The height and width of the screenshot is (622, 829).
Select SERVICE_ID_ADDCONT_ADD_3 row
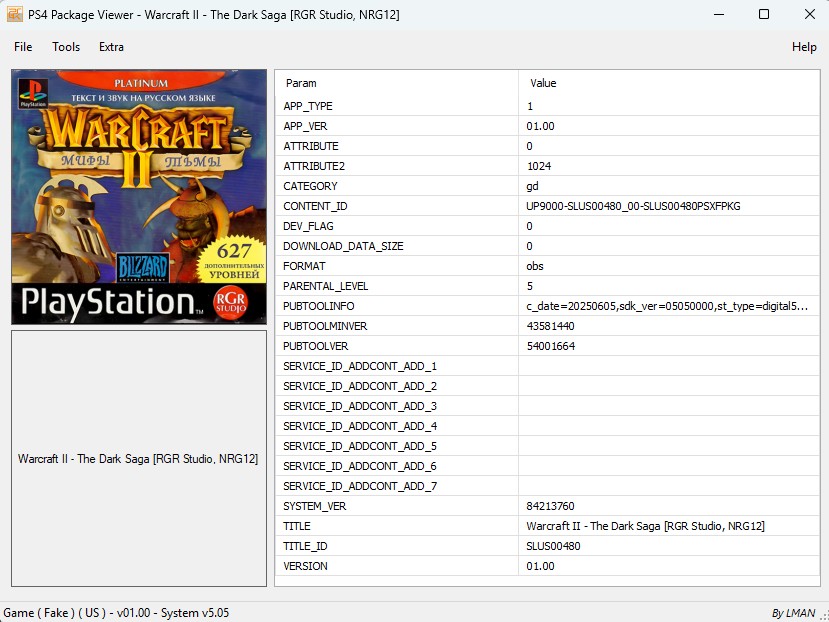[x=547, y=406]
